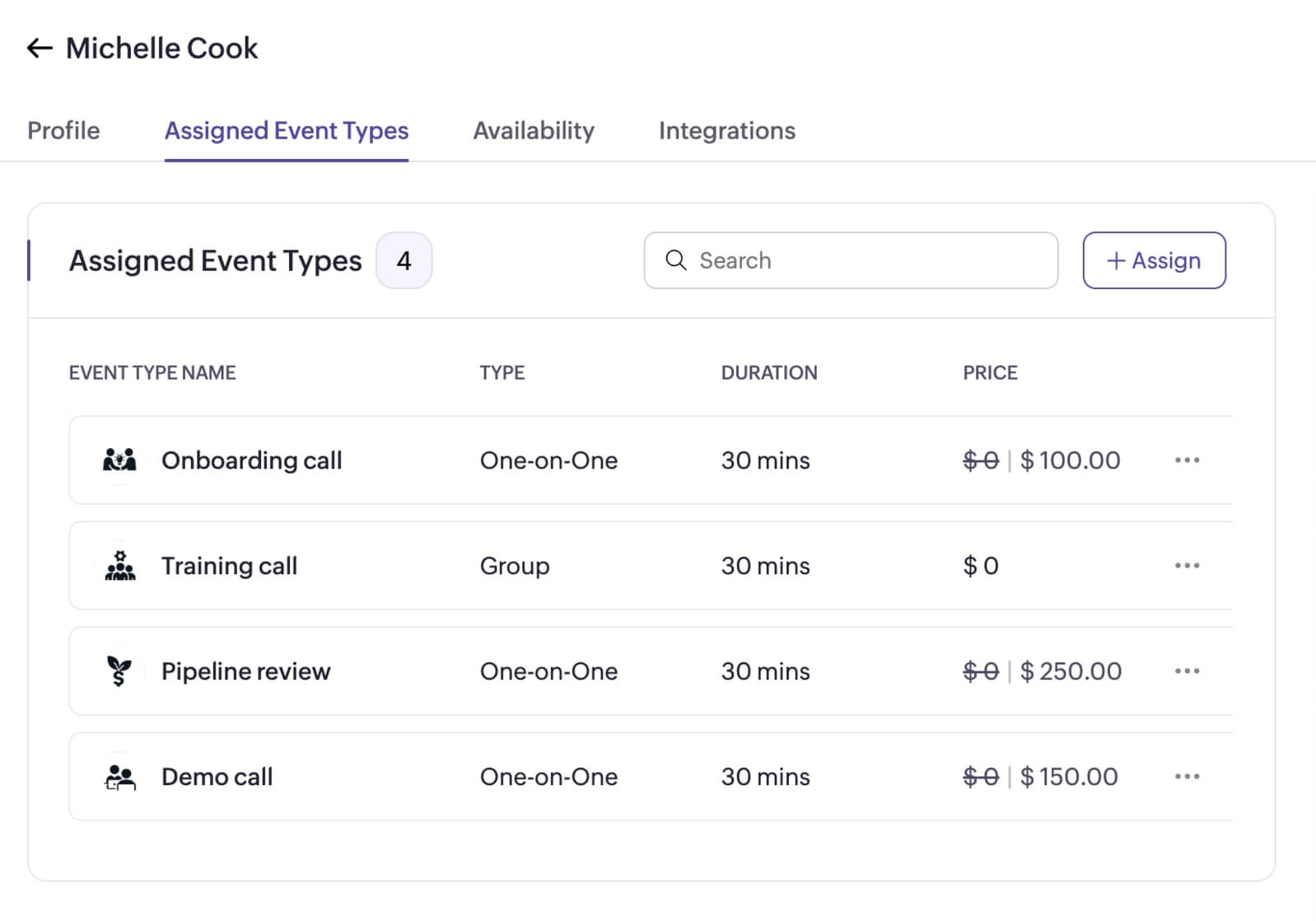Screen dimensions: 1316x921
Task: Open the Demo call ellipsis menu
Action: click(1187, 776)
